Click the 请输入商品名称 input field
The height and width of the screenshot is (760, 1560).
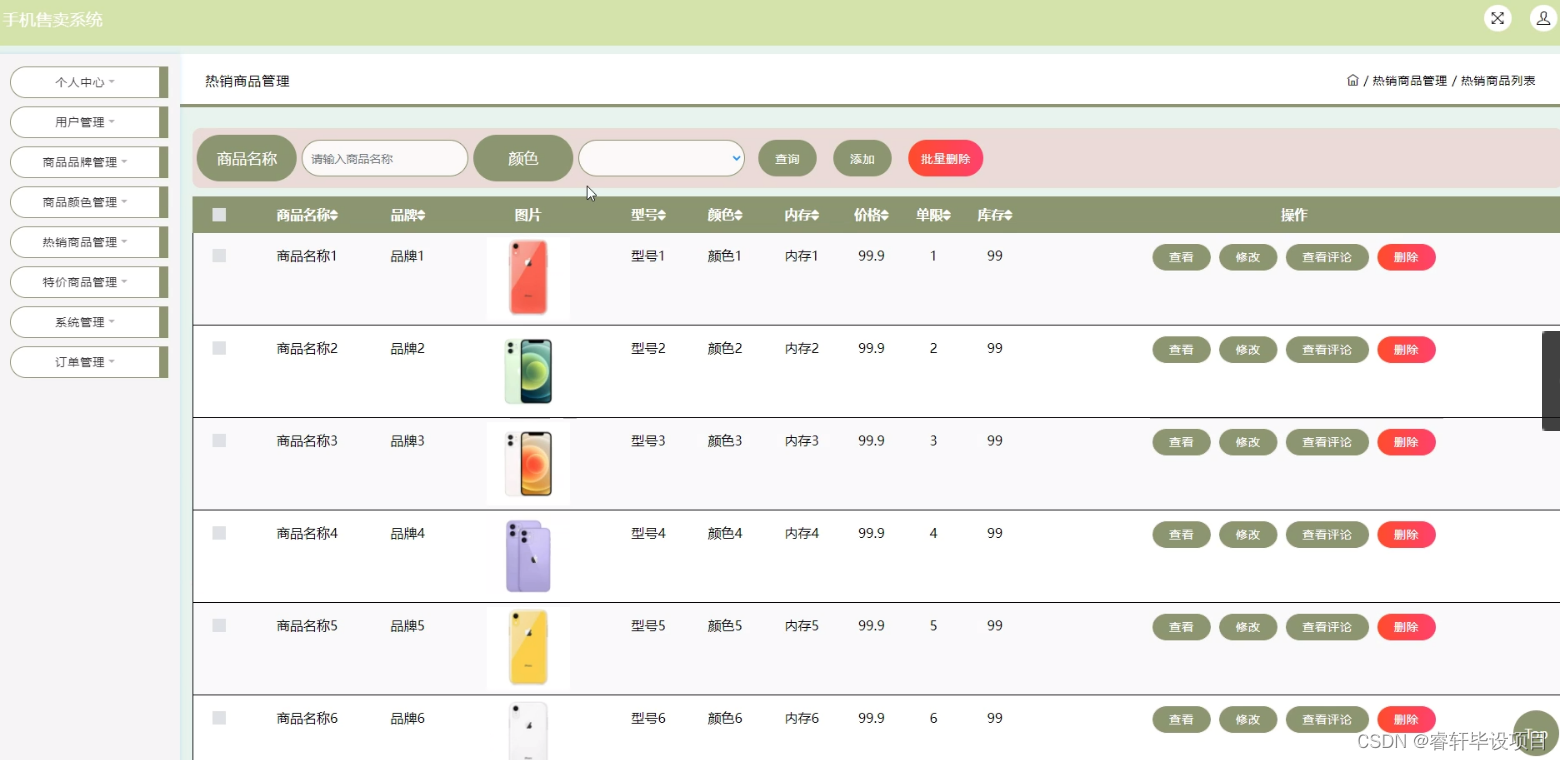click(384, 158)
